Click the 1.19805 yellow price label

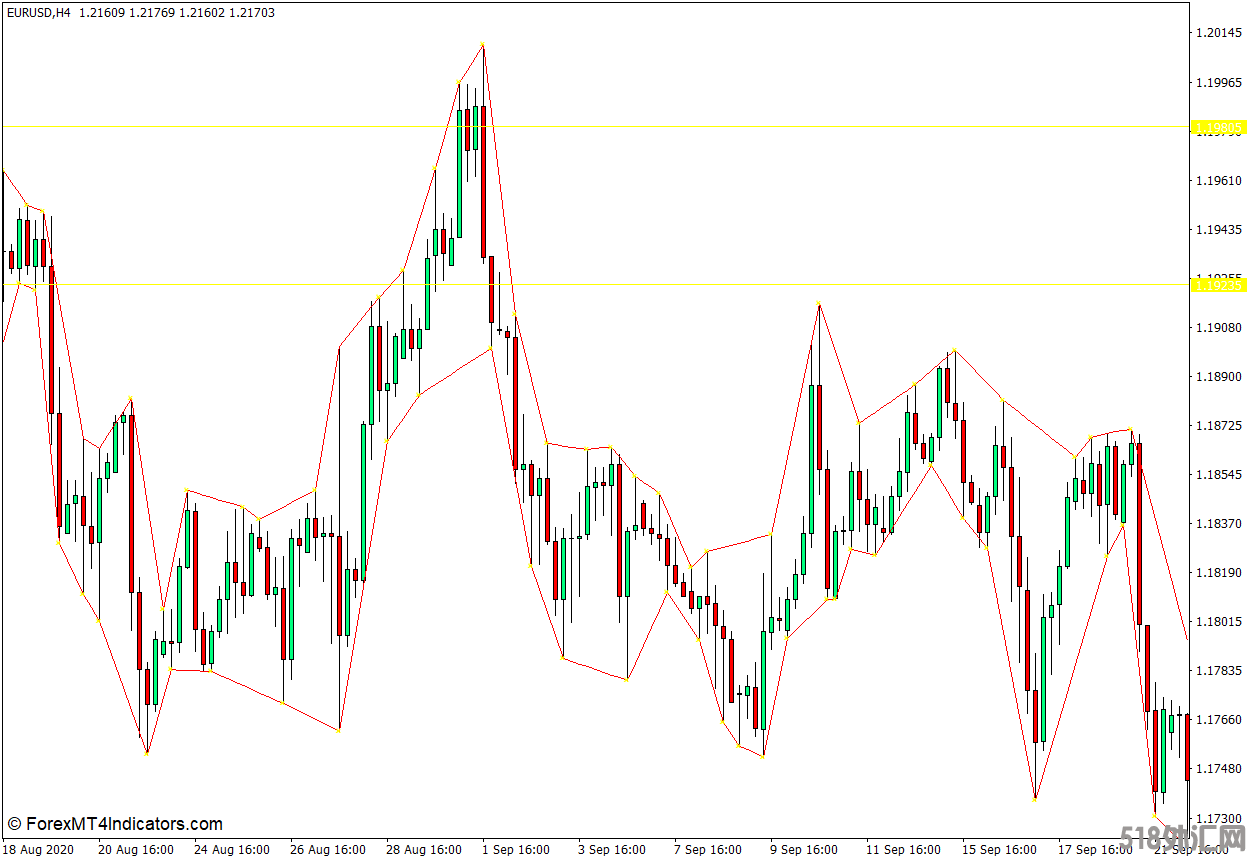click(1218, 127)
